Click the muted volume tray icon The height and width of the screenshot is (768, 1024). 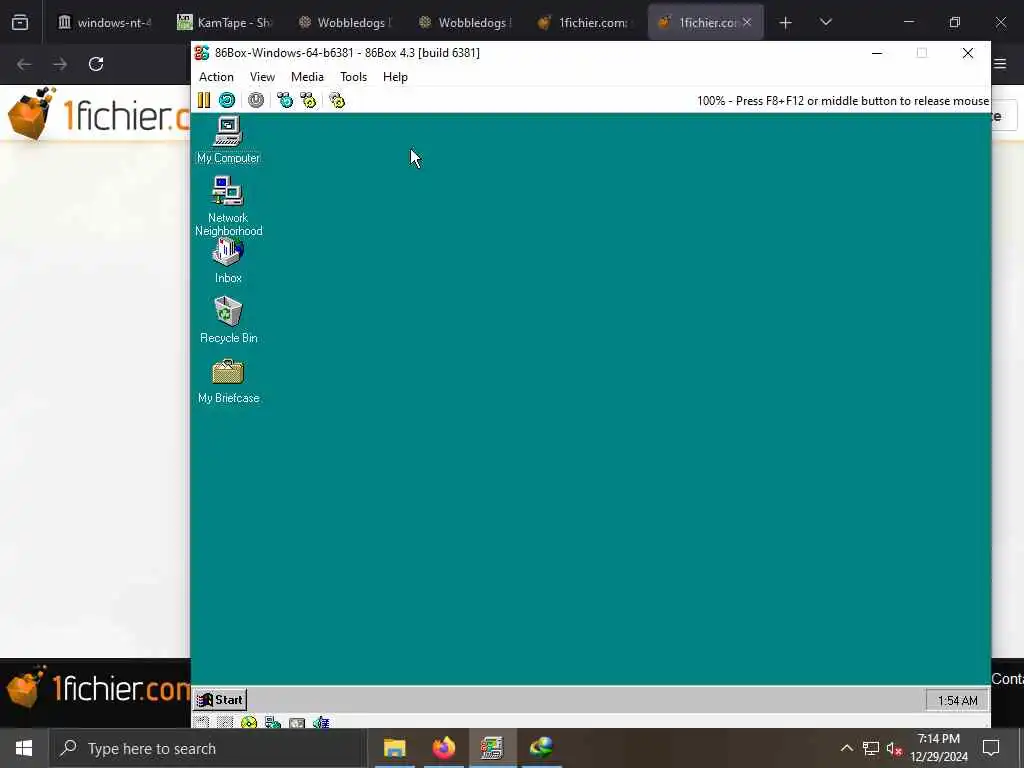(894, 748)
